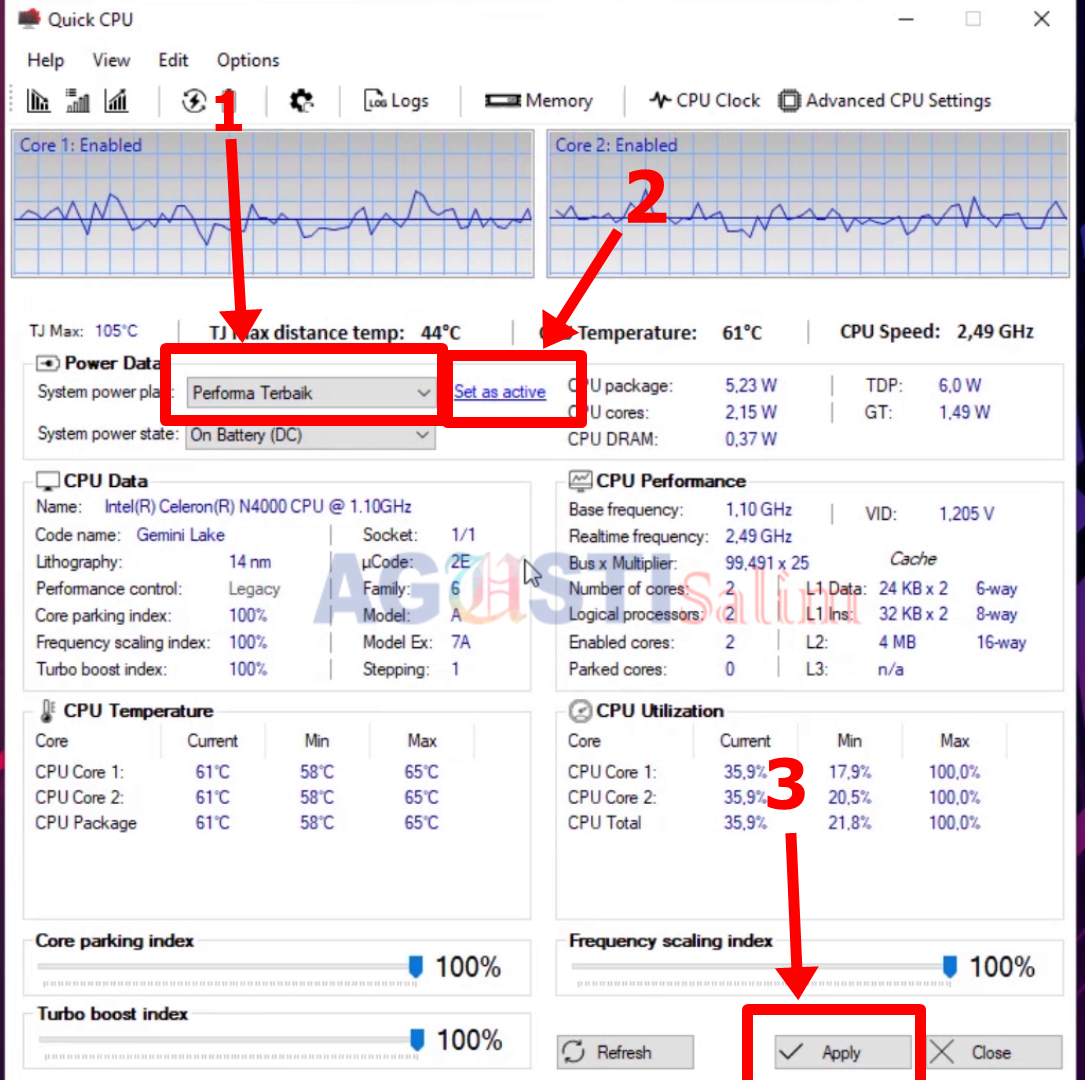
Task: Open the CPU Clock tool
Action: (704, 101)
